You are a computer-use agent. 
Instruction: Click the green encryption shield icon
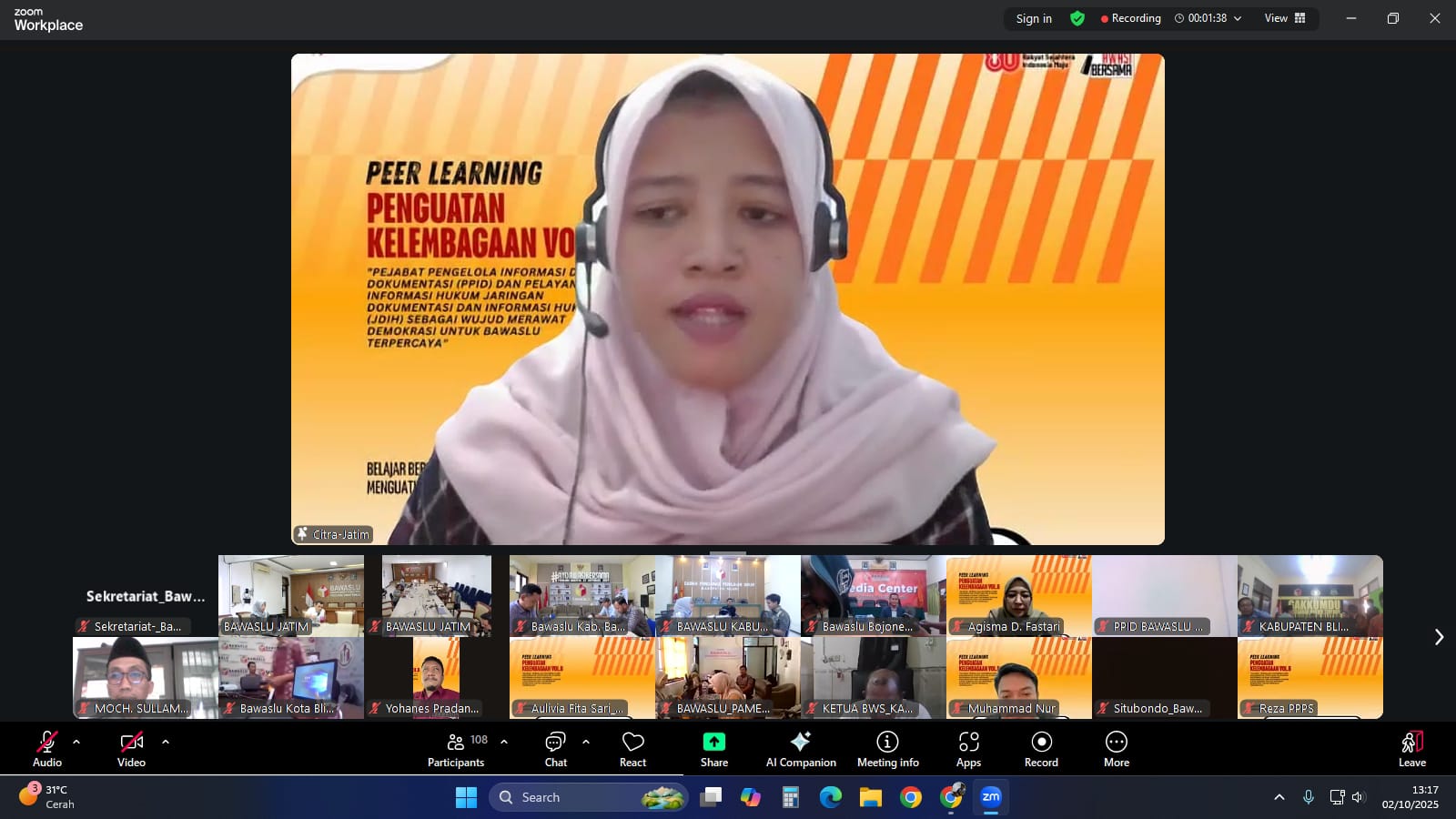pos(1077,18)
